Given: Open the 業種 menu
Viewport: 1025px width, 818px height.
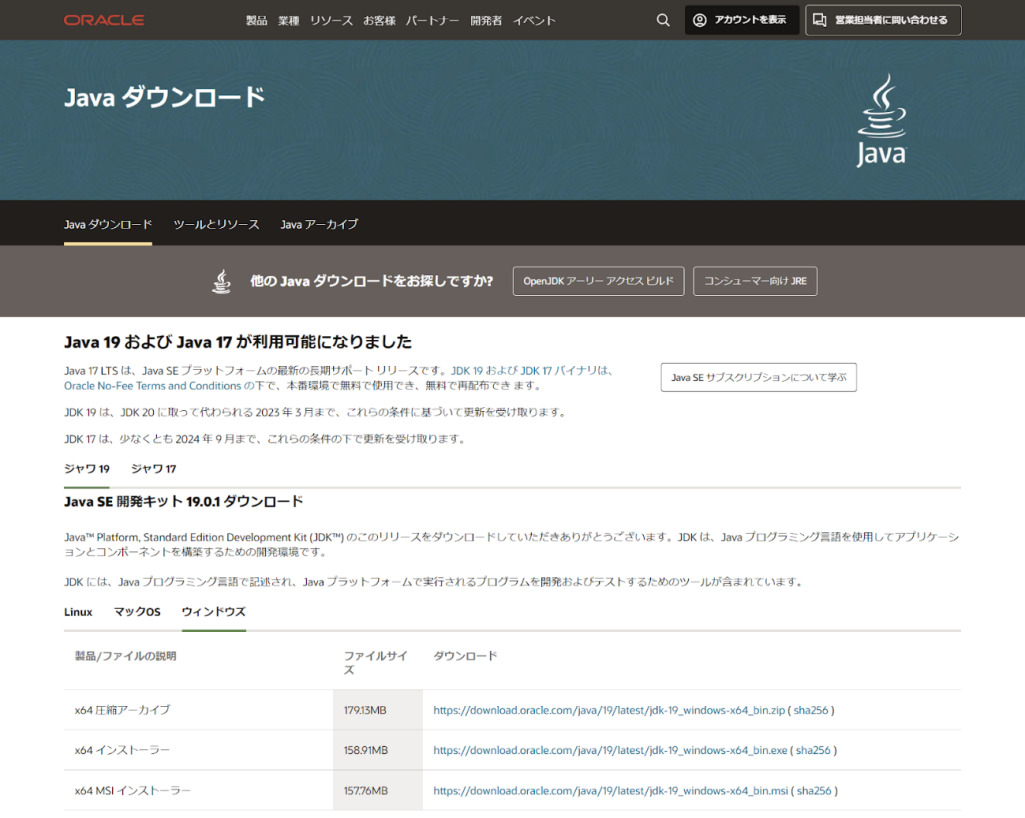Looking at the screenshot, I should point(288,20).
